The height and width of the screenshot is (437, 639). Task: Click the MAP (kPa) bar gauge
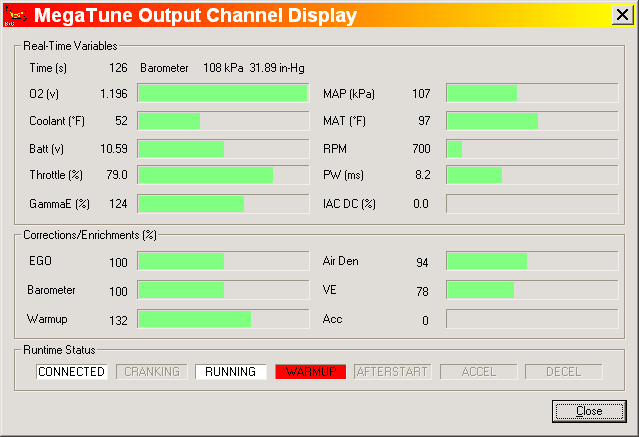[x=532, y=93]
